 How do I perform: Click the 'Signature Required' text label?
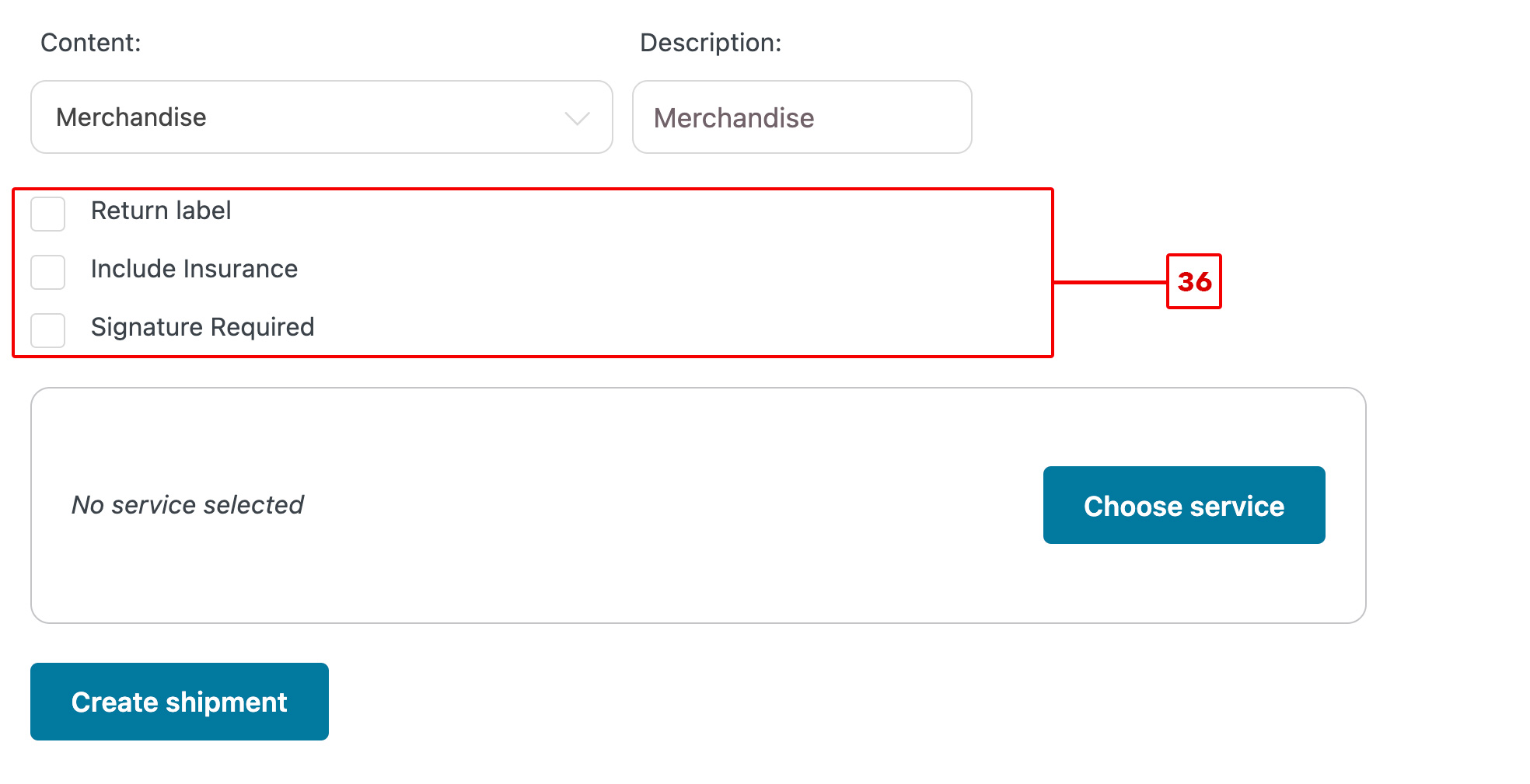pos(203,327)
